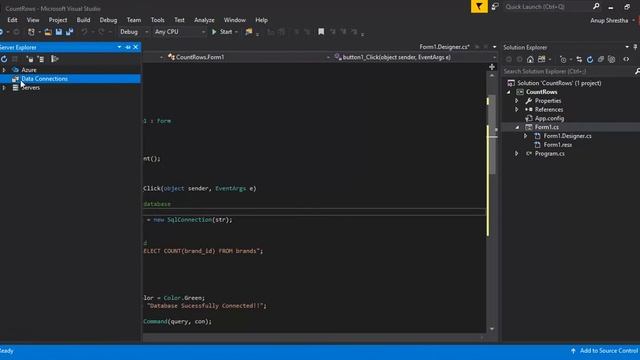The height and width of the screenshot is (360, 640).
Task: Click the Save floppy disk icon
Action: click(59, 32)
